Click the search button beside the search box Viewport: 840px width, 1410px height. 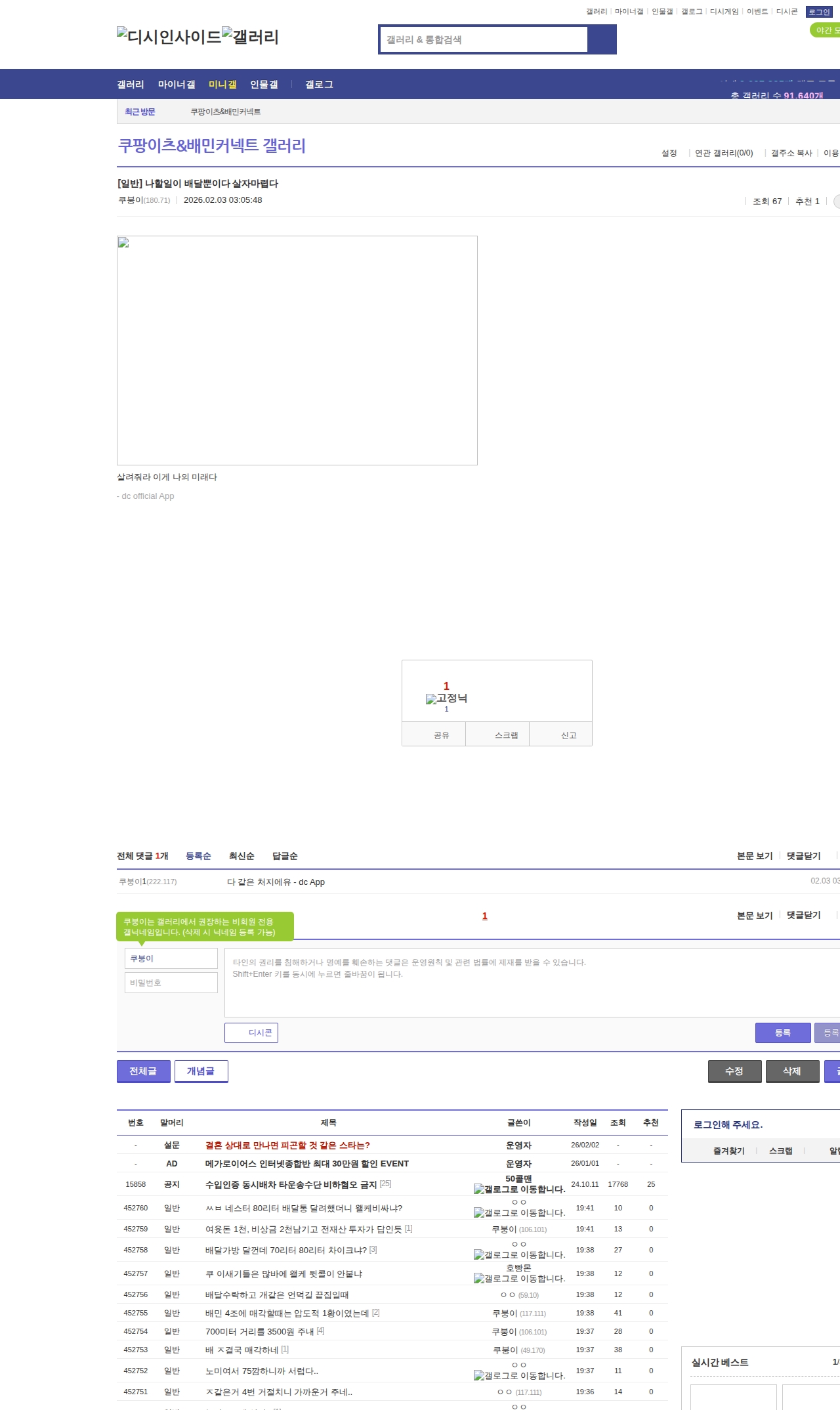coord(602,39)
